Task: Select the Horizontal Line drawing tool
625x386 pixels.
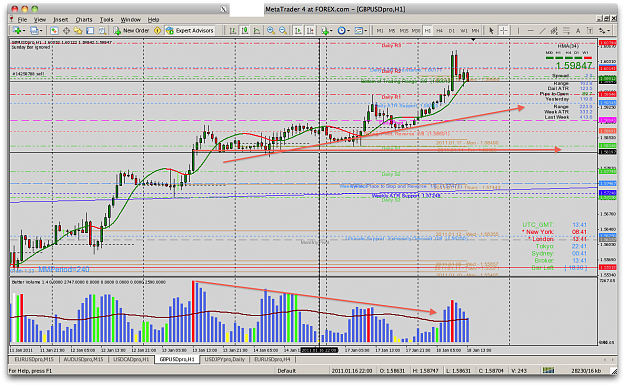Action: click(x=530, y=30)
